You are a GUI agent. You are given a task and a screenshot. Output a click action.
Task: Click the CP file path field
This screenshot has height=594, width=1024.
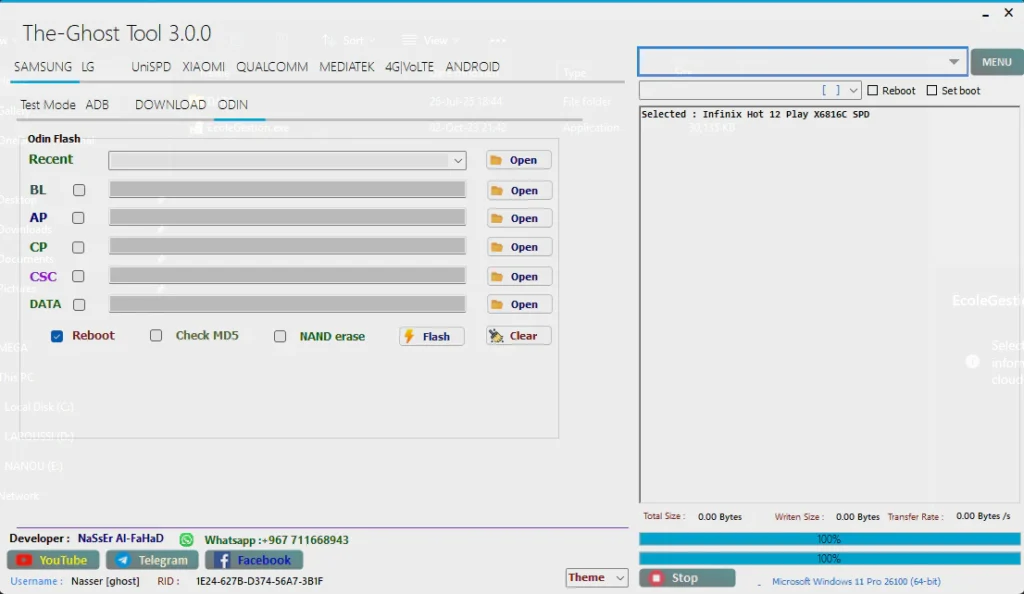coord(287,246)
